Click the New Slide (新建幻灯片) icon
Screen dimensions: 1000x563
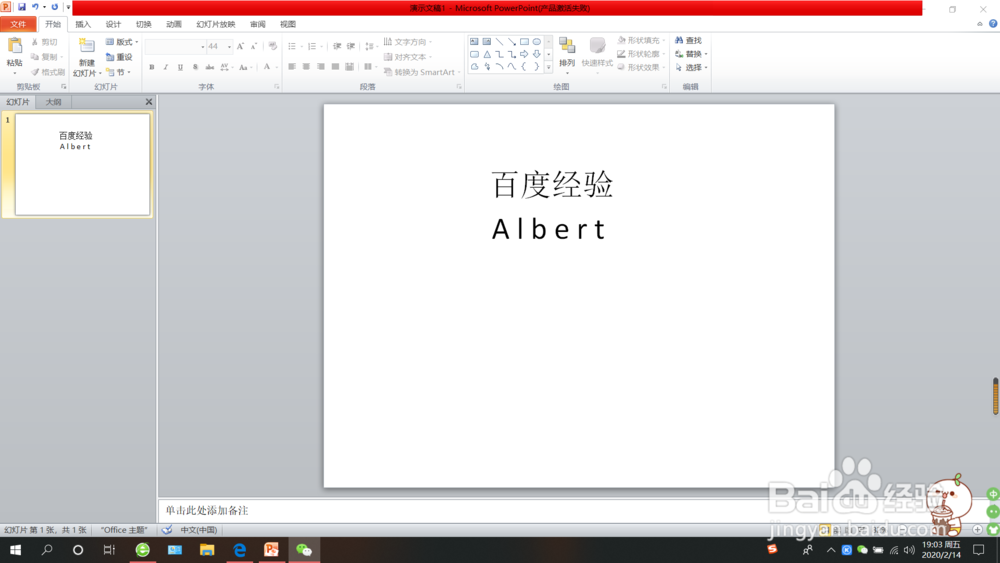[86, 46]
